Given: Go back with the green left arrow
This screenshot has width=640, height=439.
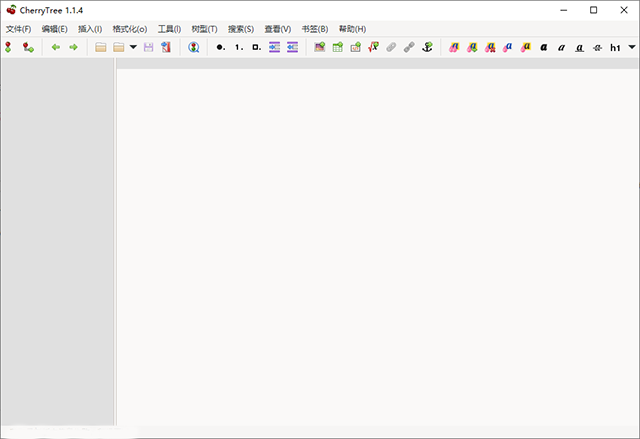Looking at the screenshot, I should tap(55, 47).
